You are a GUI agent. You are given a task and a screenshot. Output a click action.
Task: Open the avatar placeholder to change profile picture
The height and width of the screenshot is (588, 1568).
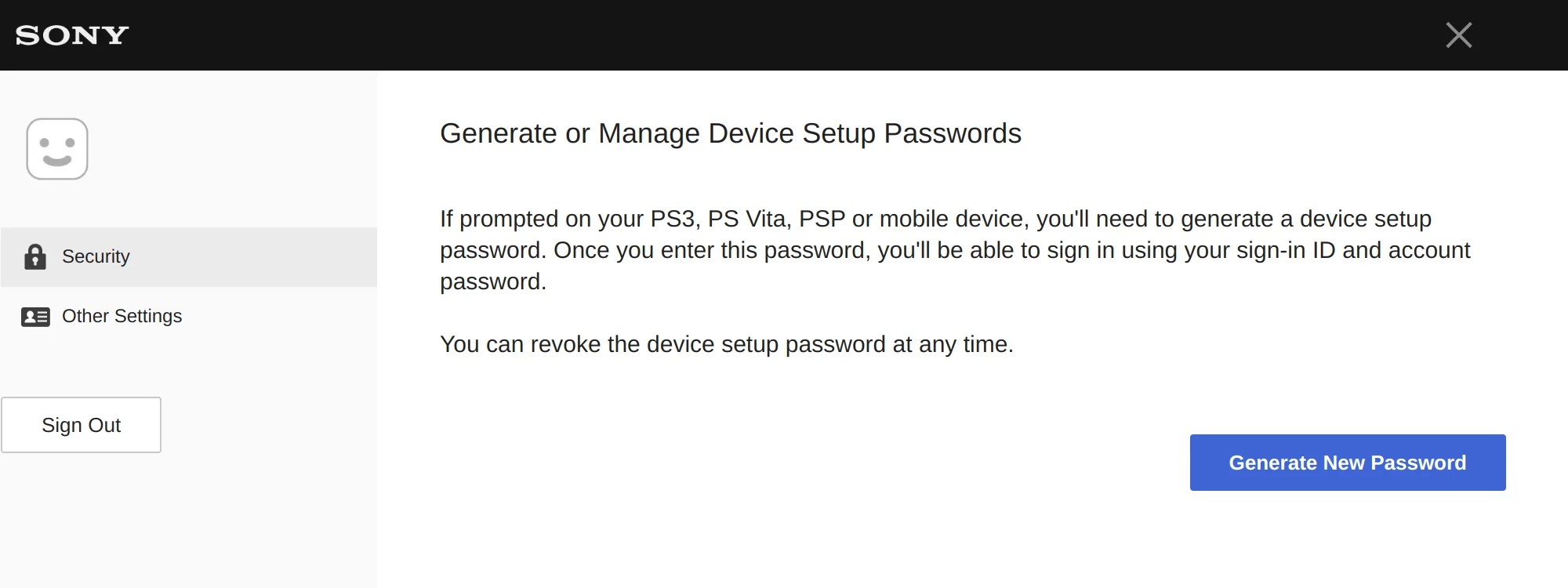tap(57, 148)
